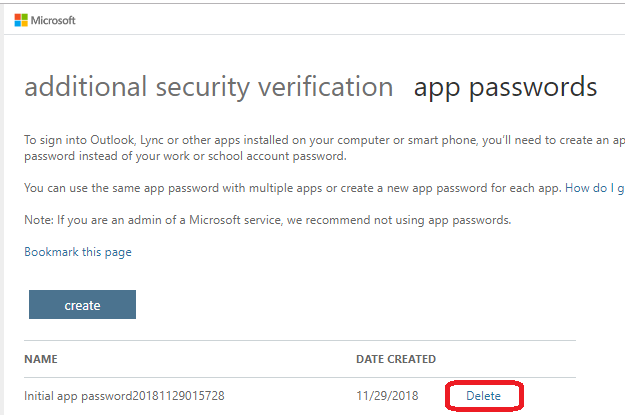Select the app passwords tab
This screenshot has height=415, width=625.
point(505,87)
